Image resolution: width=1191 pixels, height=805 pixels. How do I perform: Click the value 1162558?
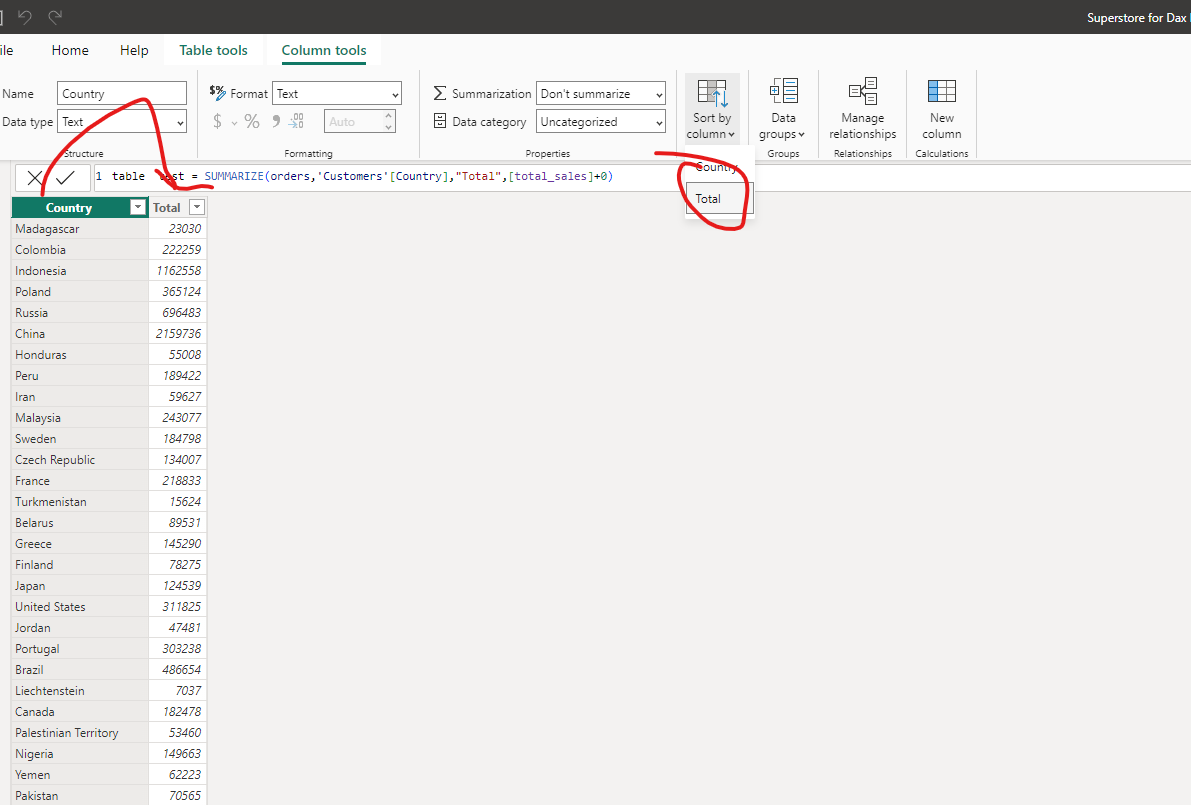pos(178,270)
